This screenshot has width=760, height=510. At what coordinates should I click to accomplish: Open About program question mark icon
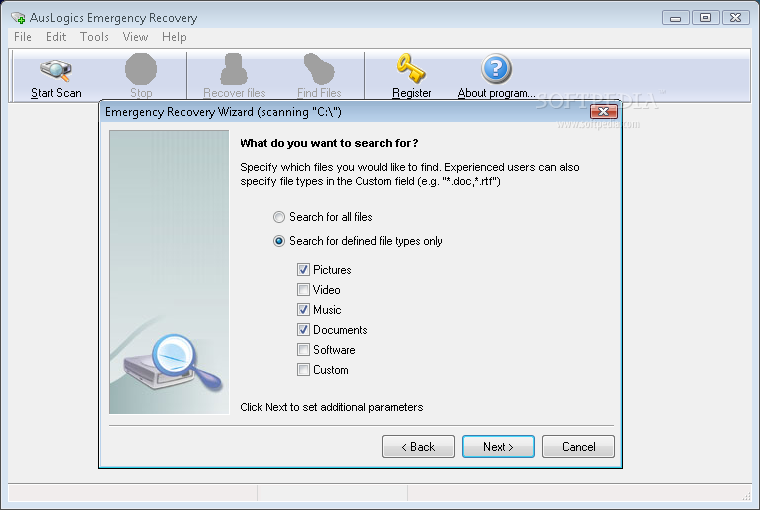[x=496, y=69]
